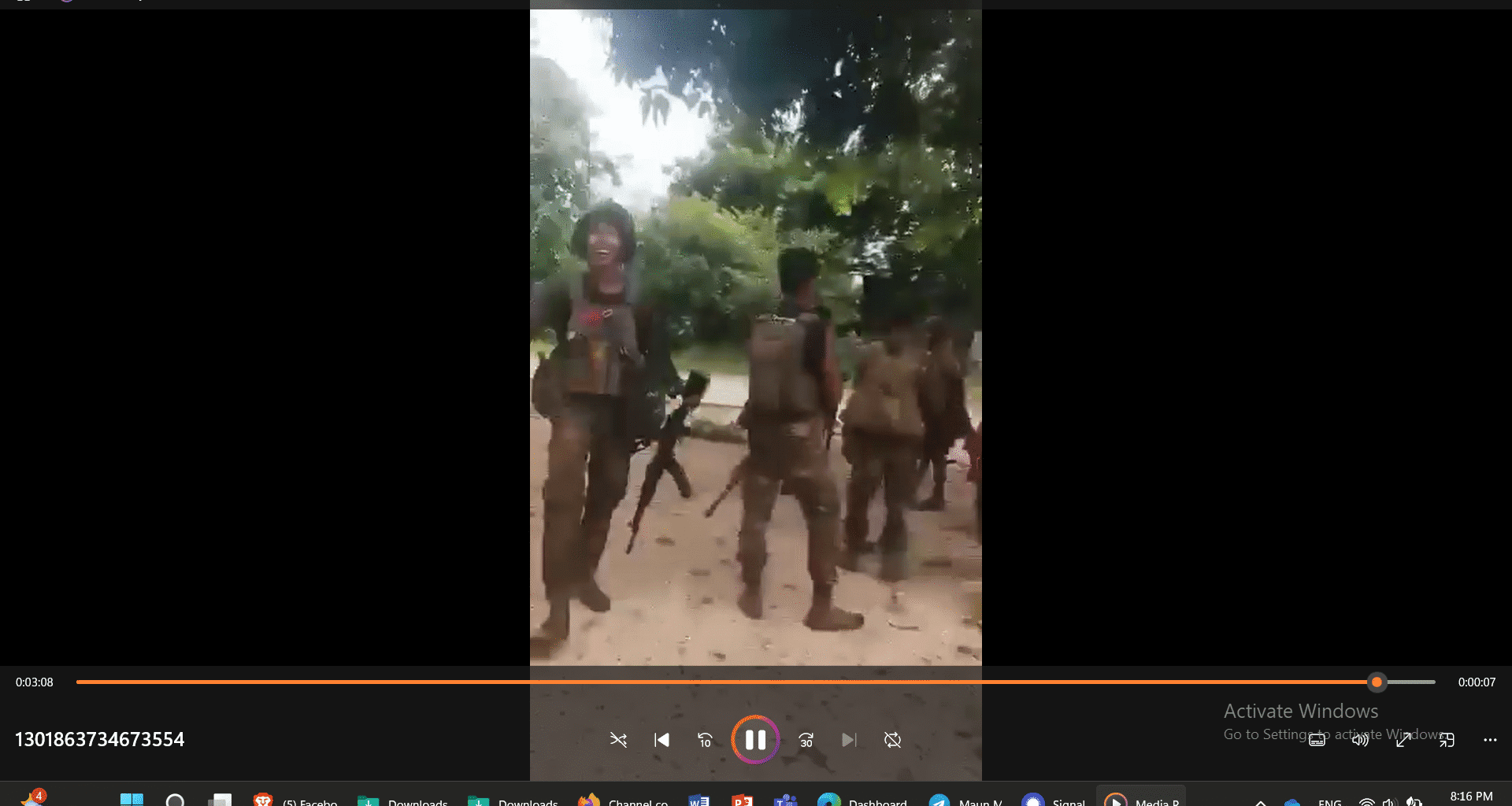Pause the playing video
This screenshot has height=806, width=1512.
(755, 740)
